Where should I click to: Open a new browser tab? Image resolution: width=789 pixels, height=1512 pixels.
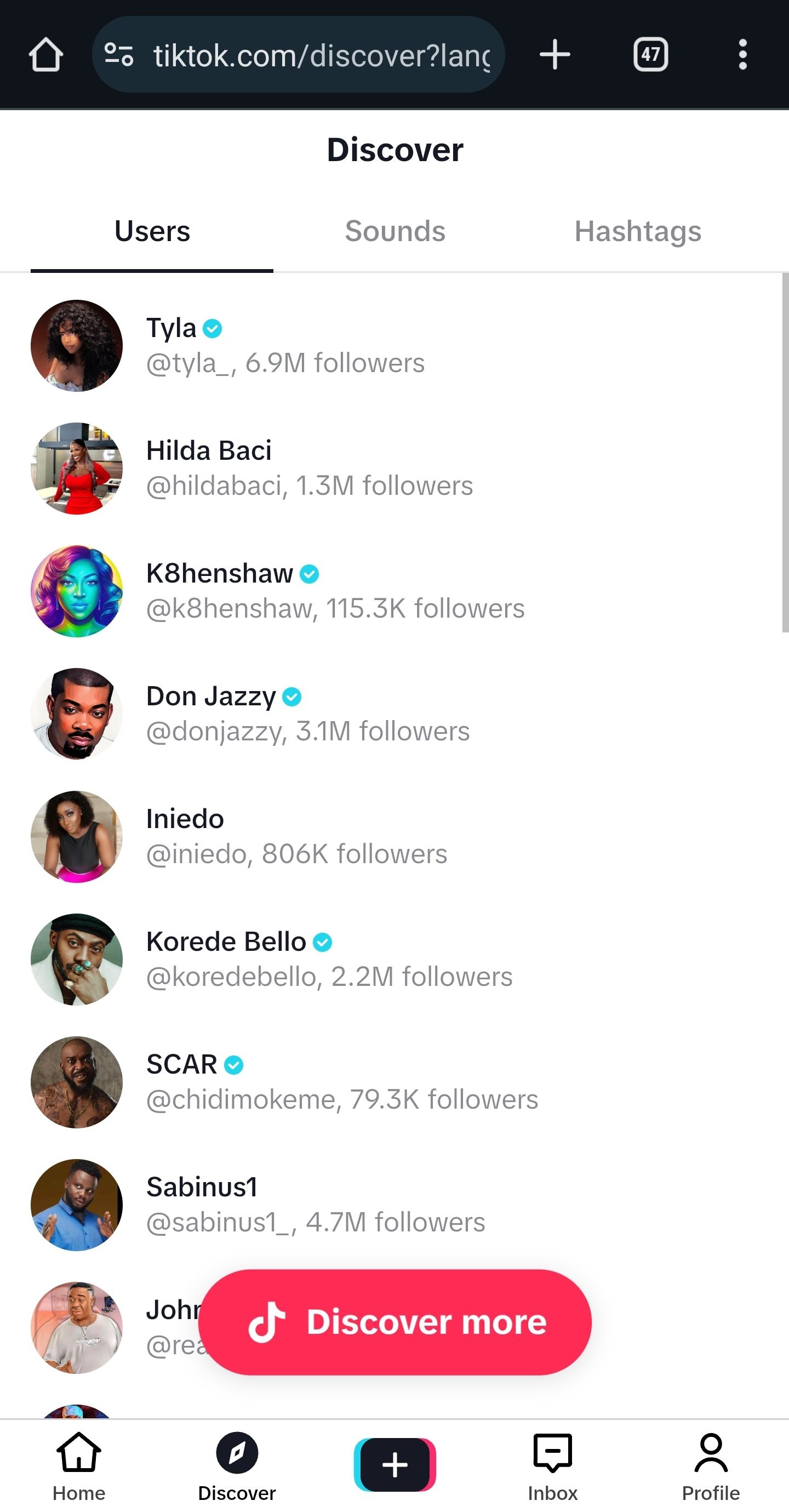[554, 55]
